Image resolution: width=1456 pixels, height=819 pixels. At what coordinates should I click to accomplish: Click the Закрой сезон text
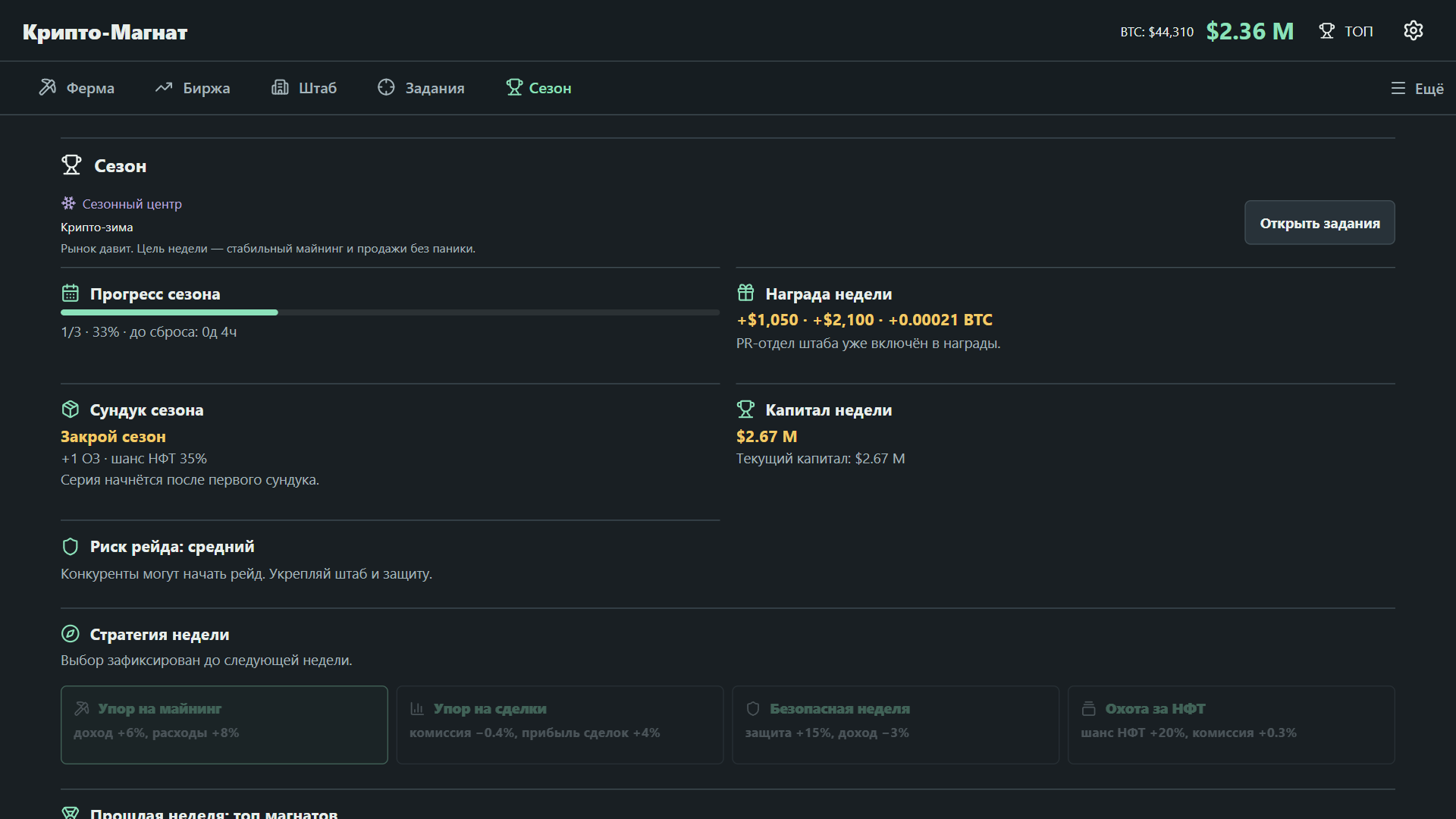click(113, 437)
